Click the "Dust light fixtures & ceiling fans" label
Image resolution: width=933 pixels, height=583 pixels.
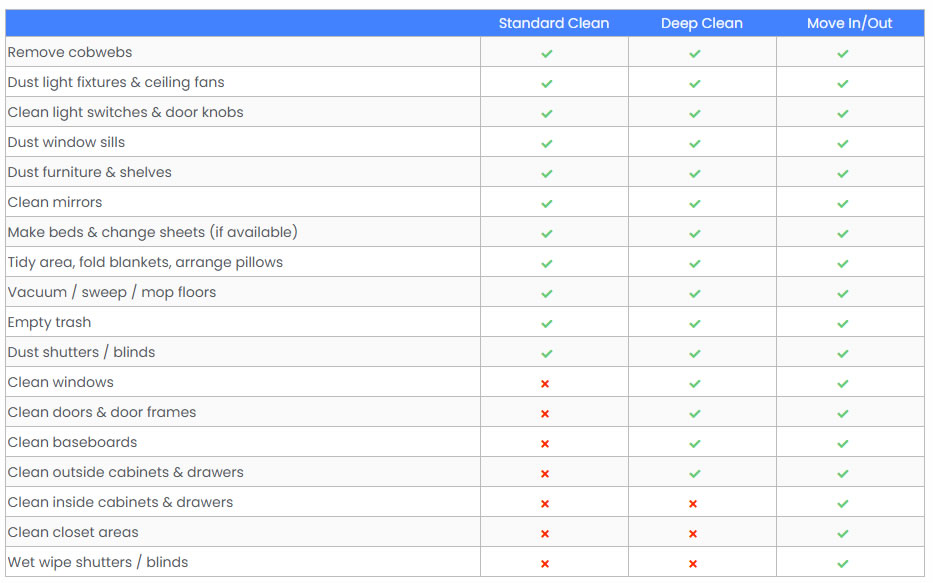116,82
